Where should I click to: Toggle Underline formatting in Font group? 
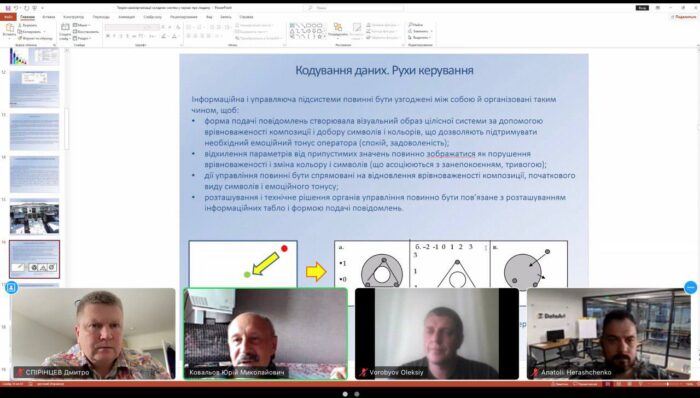[x=121, y=36]
